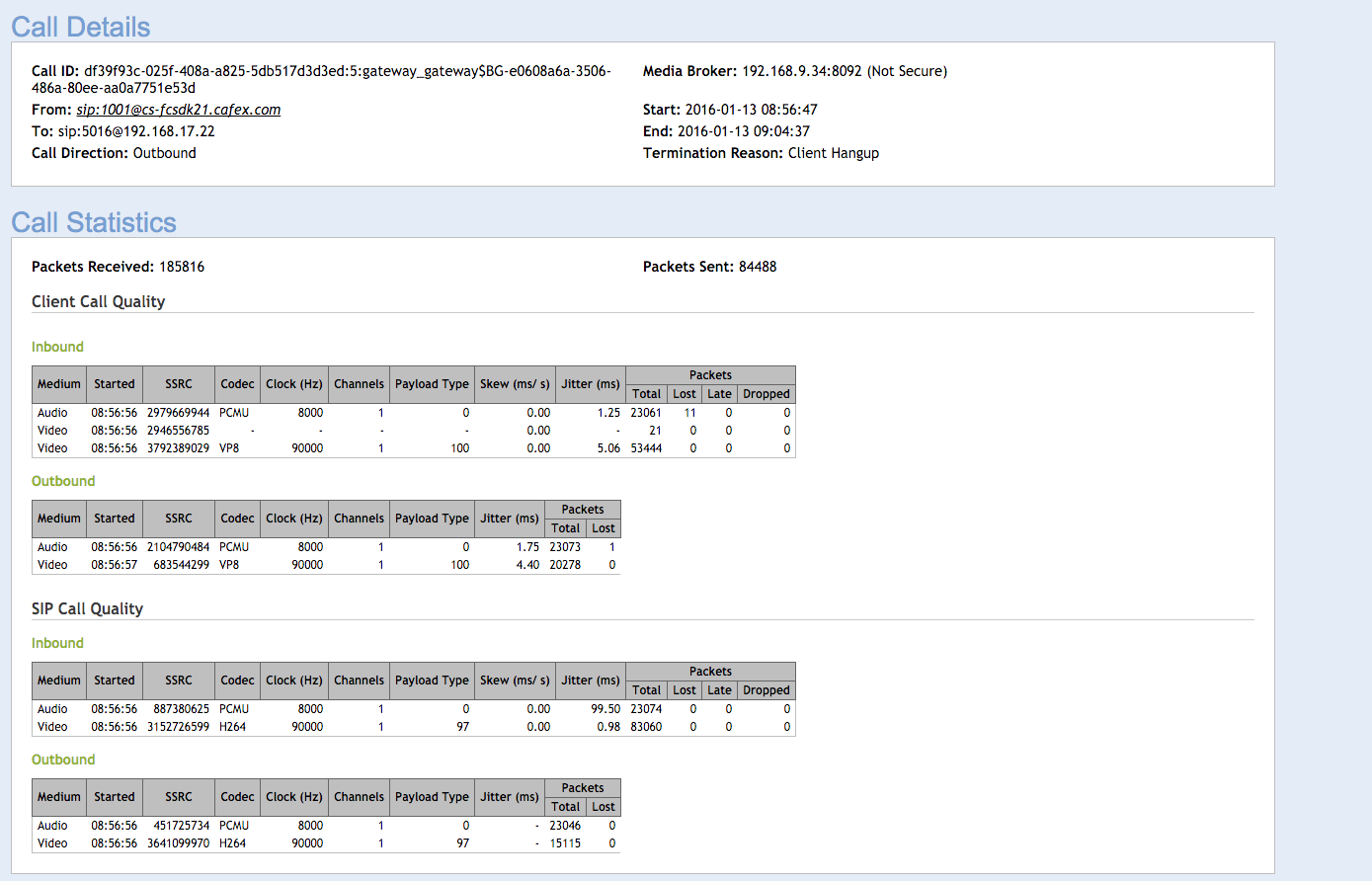Click the jitter value 5.06
The width and height of the screenshot is (1372, 881).
tap(608, 448)
